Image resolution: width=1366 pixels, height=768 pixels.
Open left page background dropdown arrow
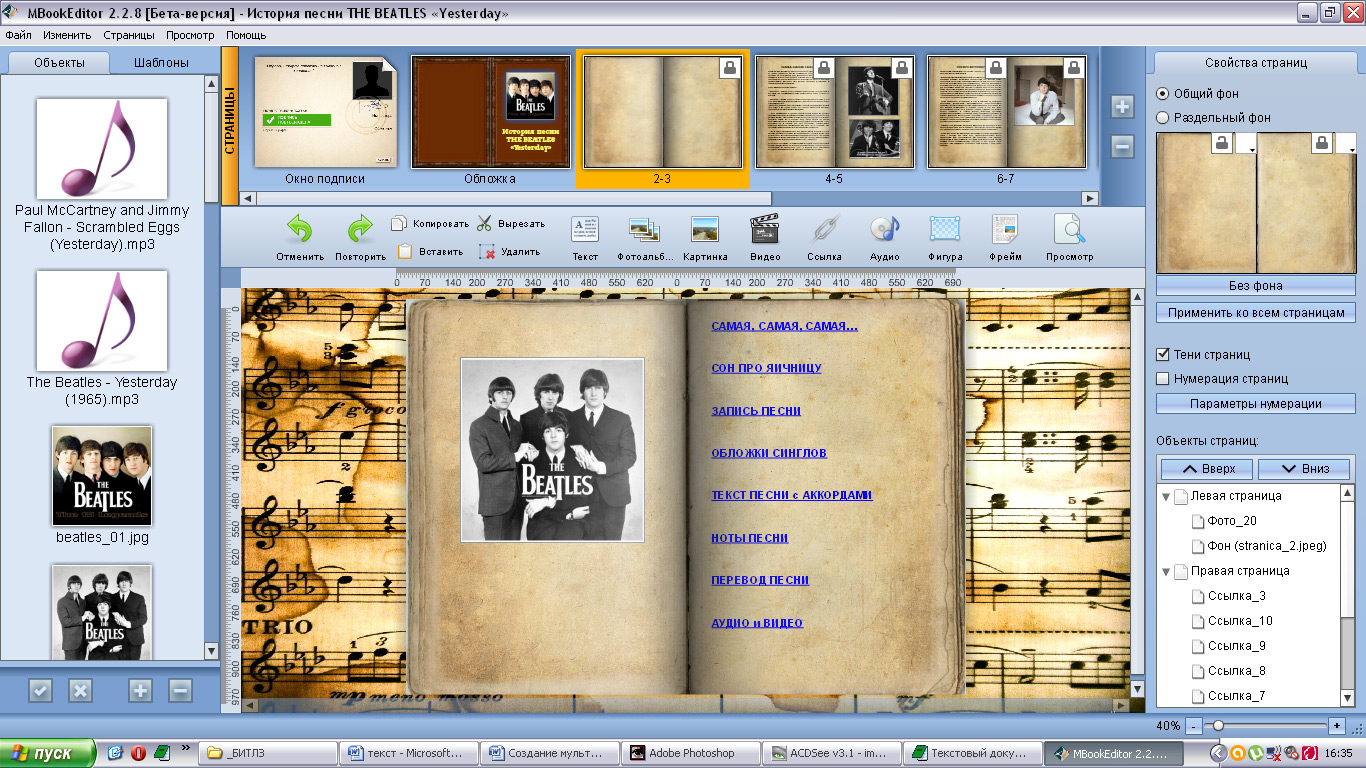pos(1245,143)
